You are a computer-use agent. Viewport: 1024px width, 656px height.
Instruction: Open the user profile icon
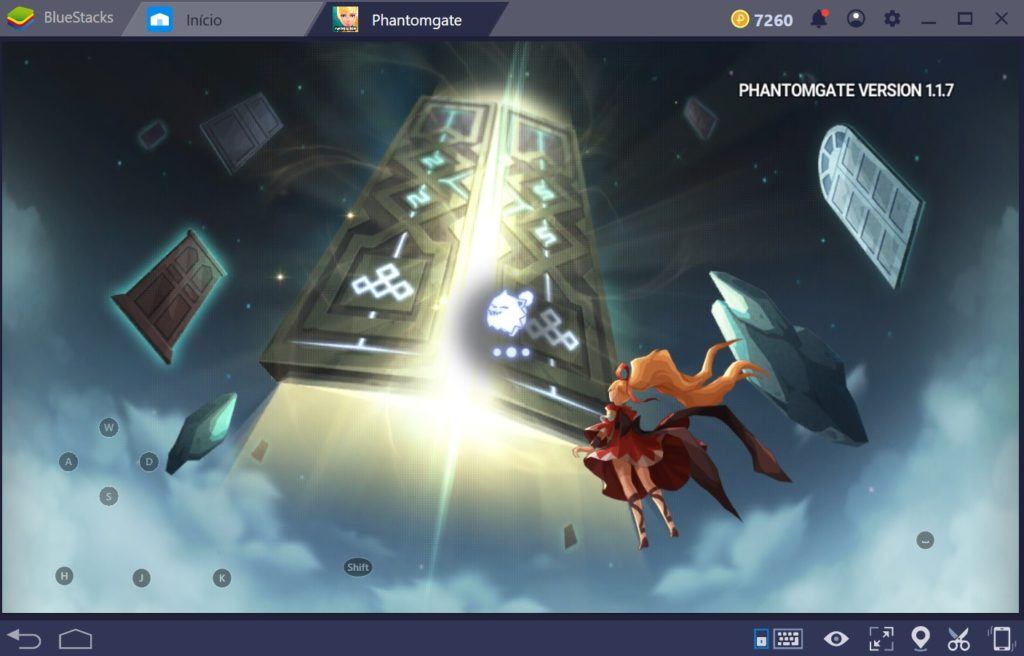[x=855, y=18]
